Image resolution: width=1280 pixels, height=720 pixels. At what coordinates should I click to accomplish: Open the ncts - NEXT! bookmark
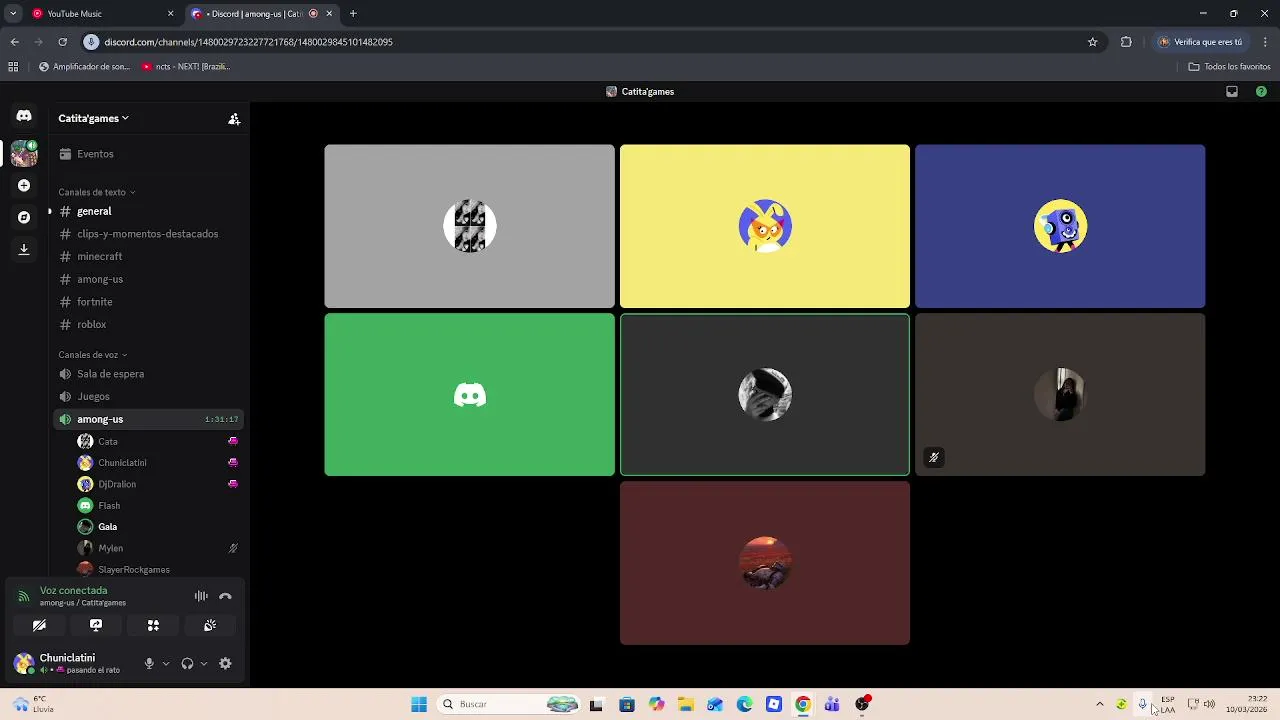tap(187, 67)
